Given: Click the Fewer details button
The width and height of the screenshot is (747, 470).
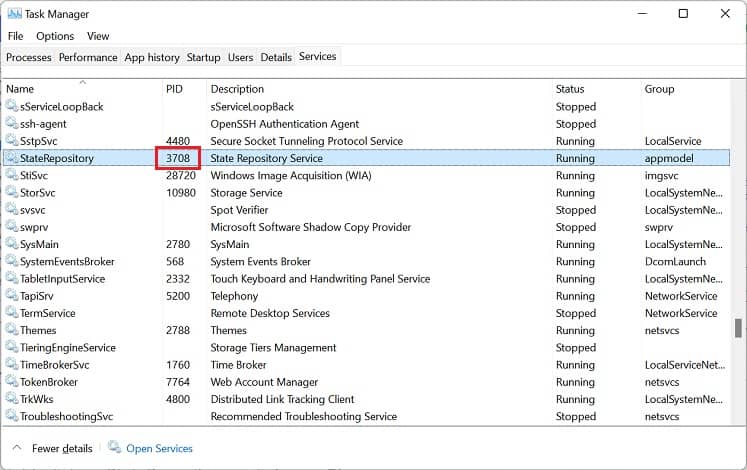Looking at the screenshot, I should click(x=62, y=449).
